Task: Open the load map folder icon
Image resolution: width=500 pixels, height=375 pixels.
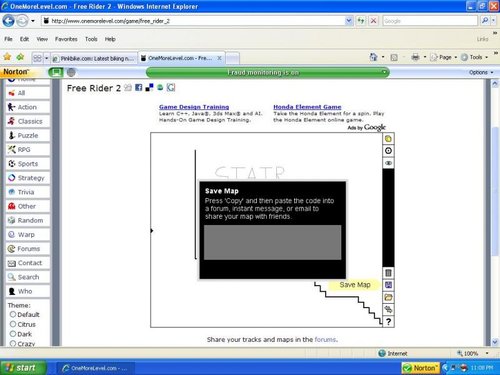Action: (388, 297)
